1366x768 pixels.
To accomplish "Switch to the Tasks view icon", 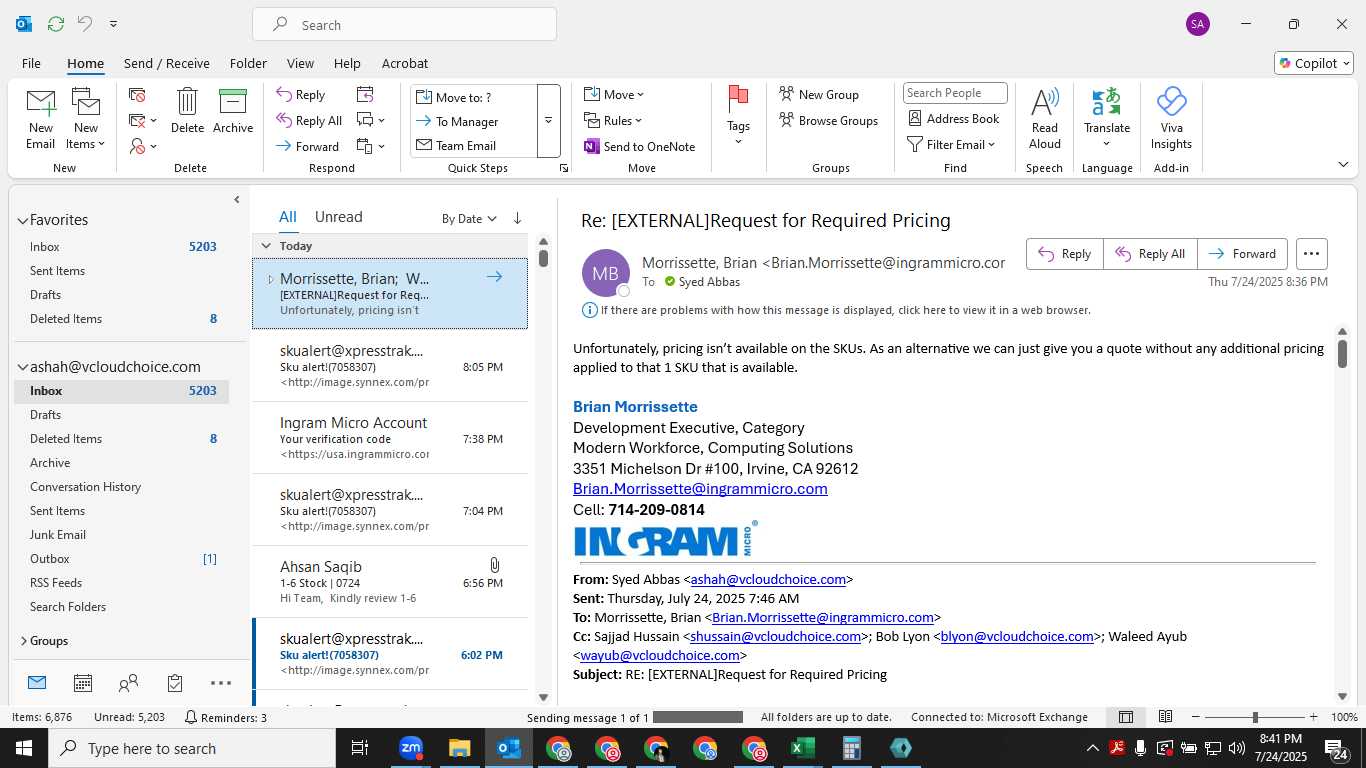I will (175, 683).
